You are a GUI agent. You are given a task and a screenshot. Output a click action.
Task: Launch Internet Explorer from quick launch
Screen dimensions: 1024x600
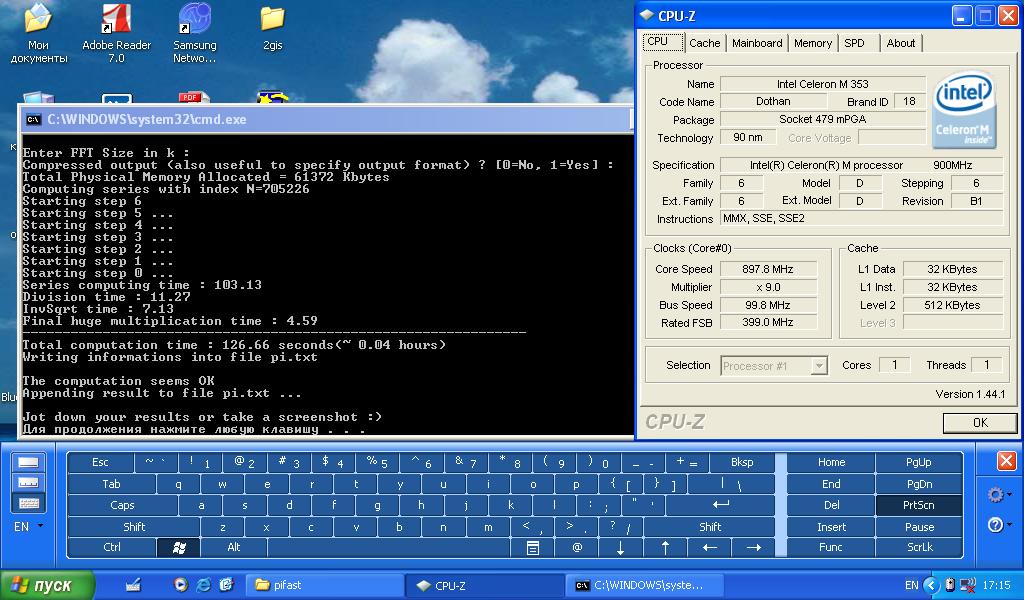[x=204, y=585]
